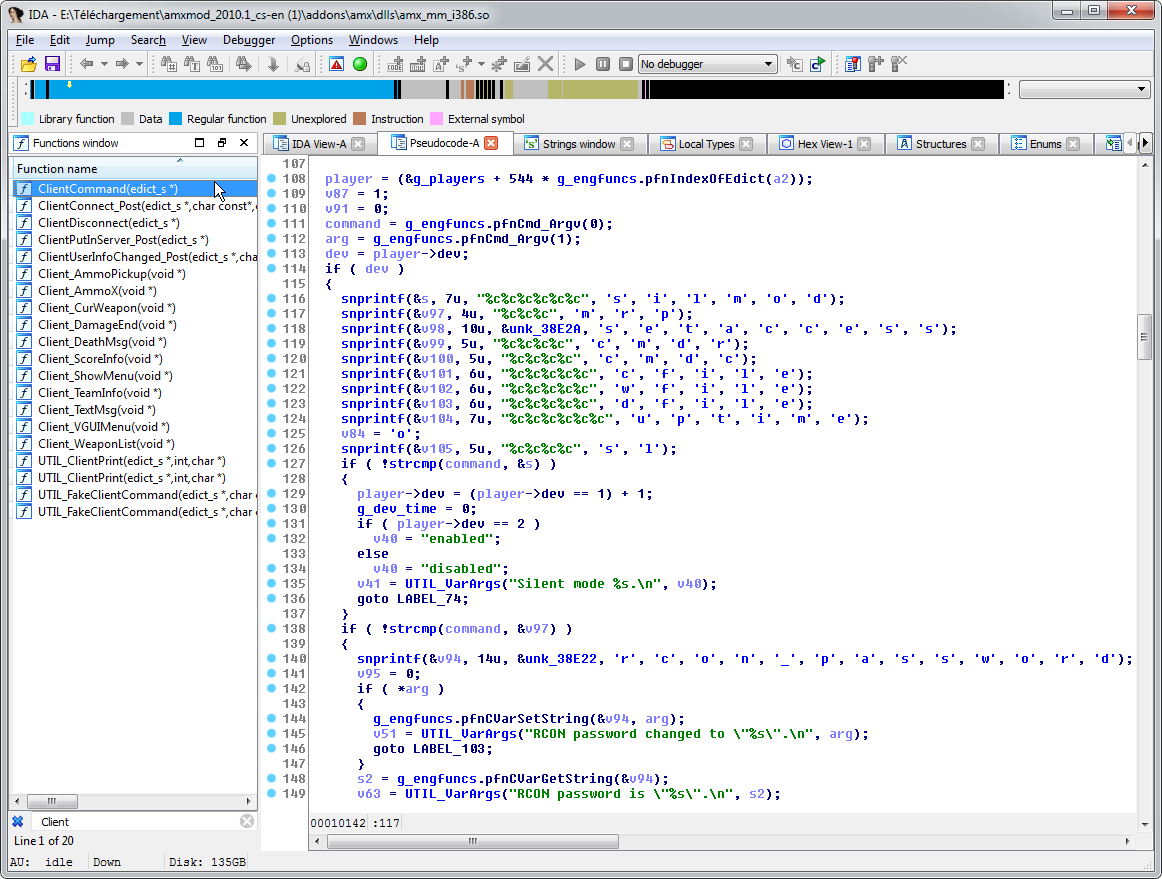Screen dimensions: 1162x879
Task: Click the Jump back arrow icon
Action: [87, 64]
